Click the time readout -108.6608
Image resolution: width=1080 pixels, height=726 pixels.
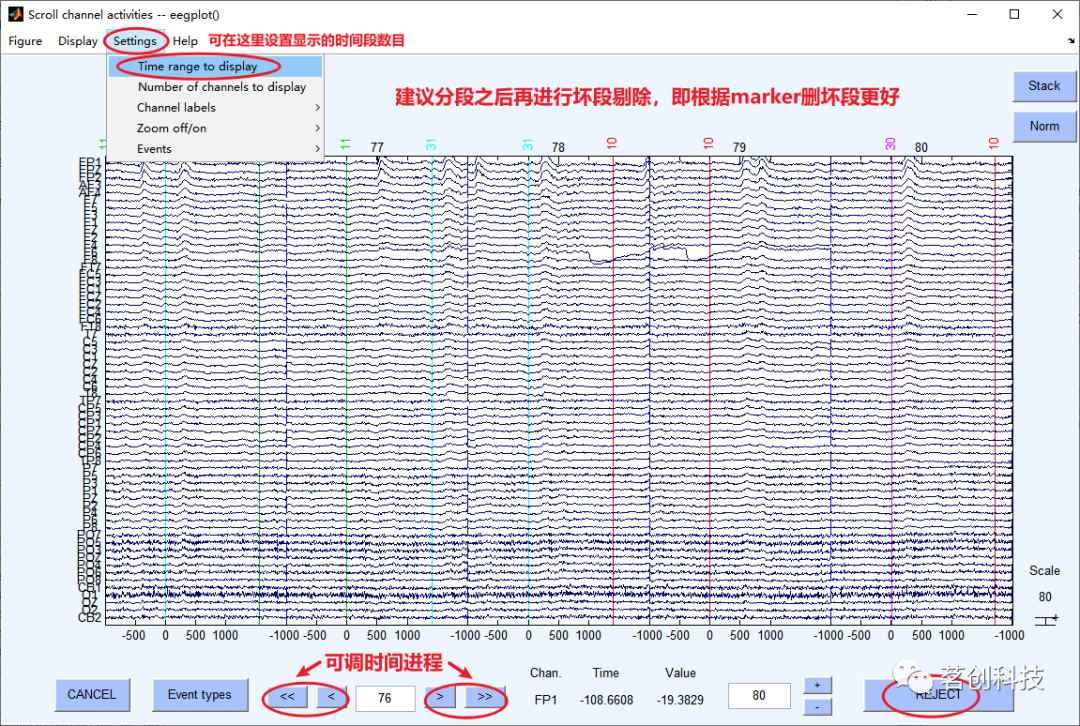[606, 700]
